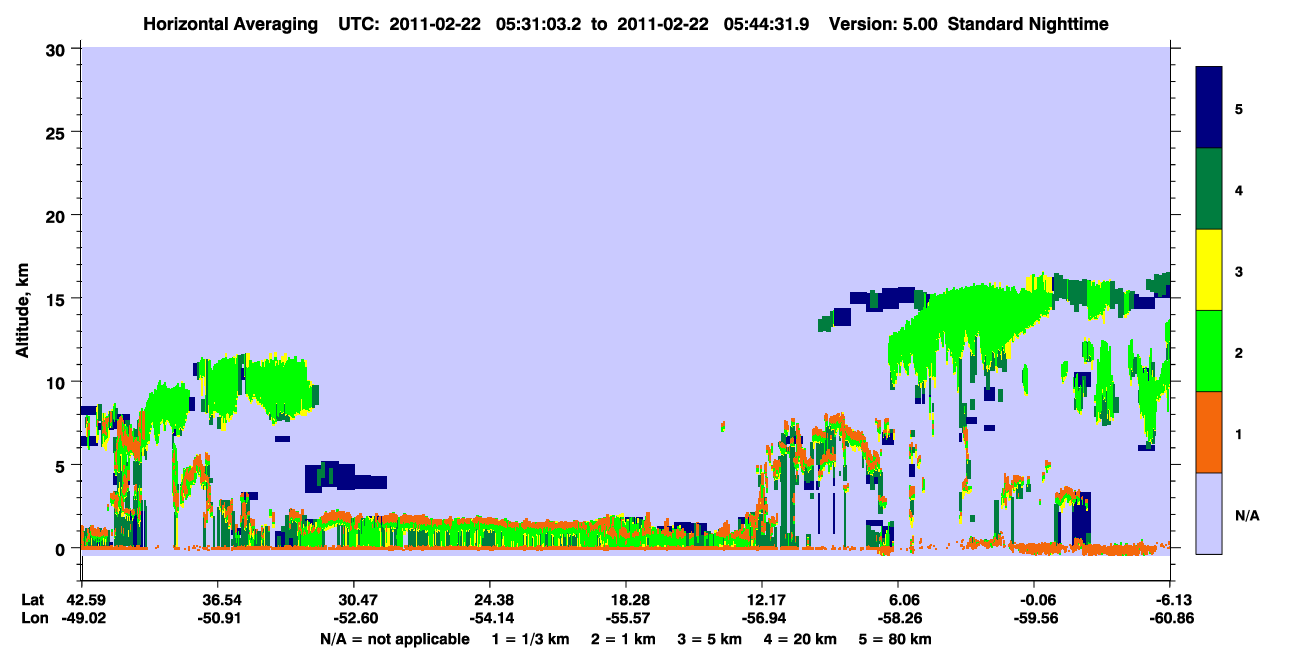The height and width of the screenshot is (667, 1300).
Task: Click the orange colorbar segment labeled 1
Action: 1209,432
